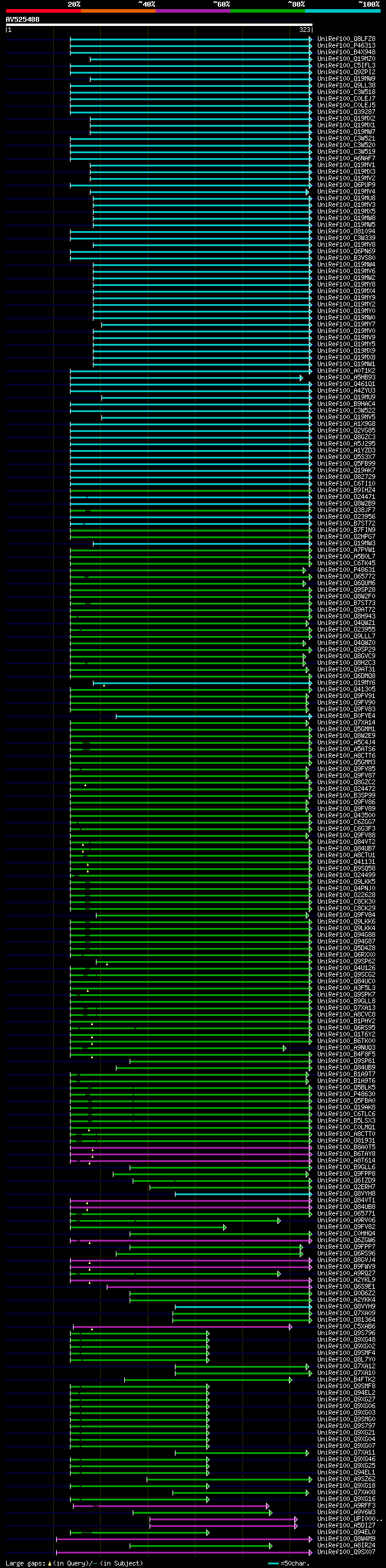Click the orange ~40% identity legend bar

[x=118, y=11]
